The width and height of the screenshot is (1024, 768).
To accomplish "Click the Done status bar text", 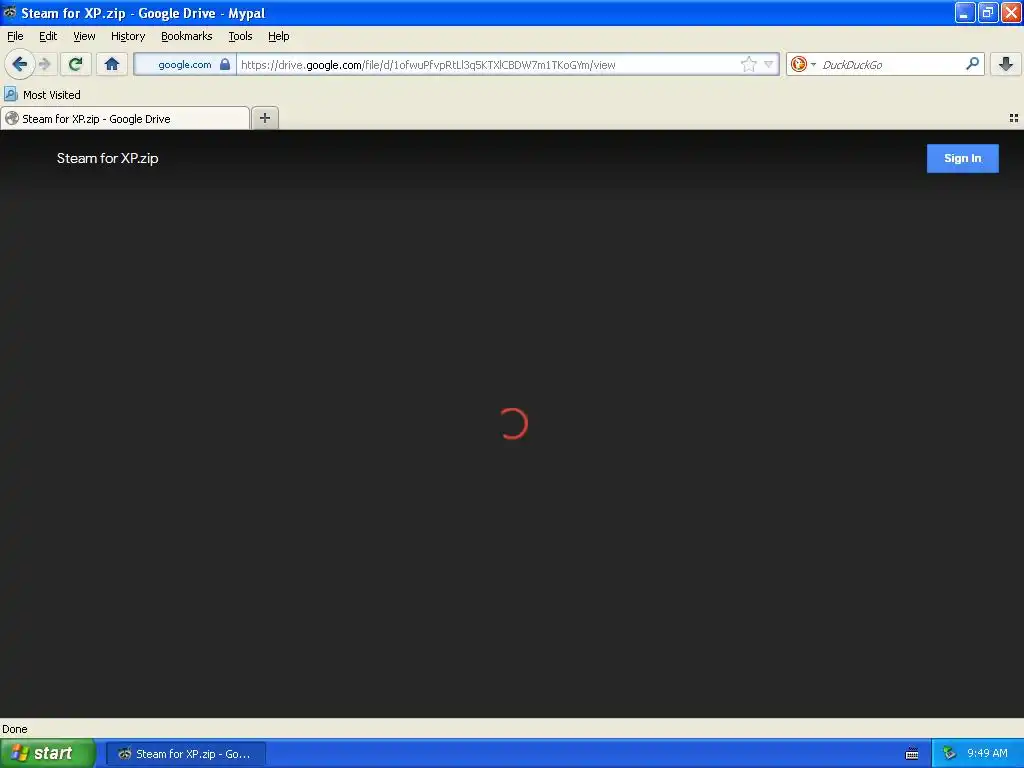I will tap(15, 729).
